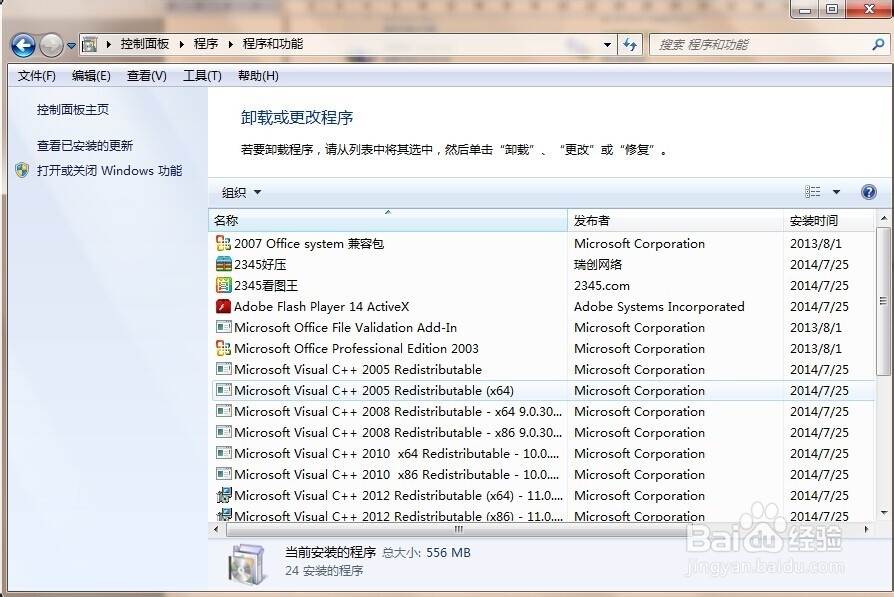Click Adobe Systems Incorporated publisher cell
The height and width of the screenshot is (597, 894).
coord(659,307)
